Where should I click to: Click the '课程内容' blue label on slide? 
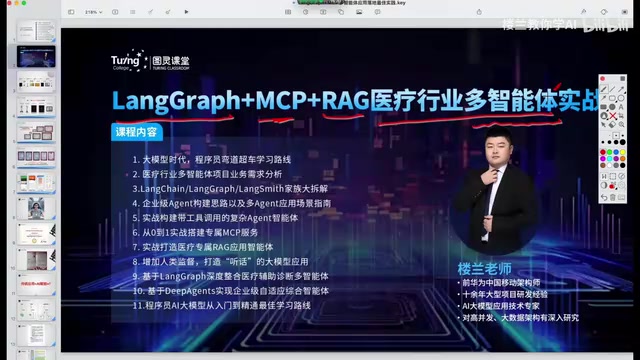click(x=136, y=132)
